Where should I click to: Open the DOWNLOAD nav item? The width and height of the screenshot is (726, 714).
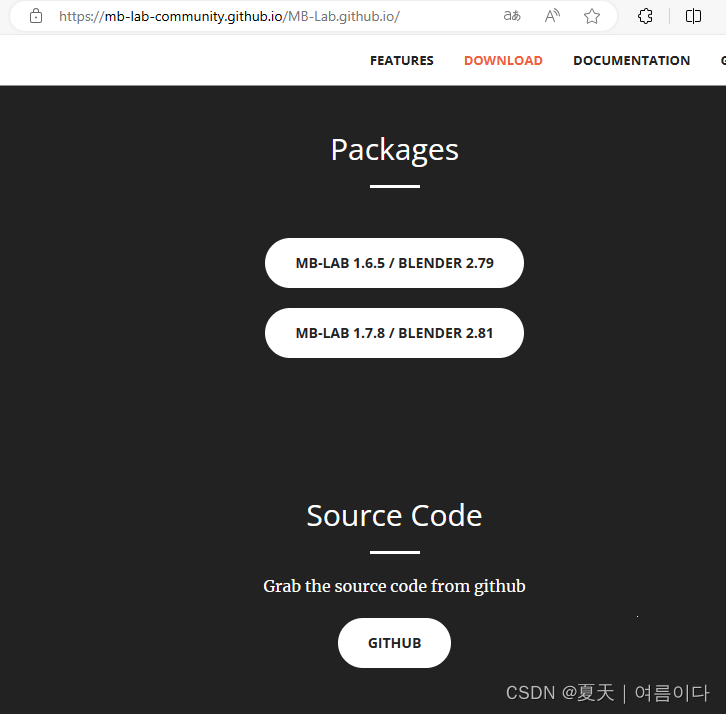(503, 61)
